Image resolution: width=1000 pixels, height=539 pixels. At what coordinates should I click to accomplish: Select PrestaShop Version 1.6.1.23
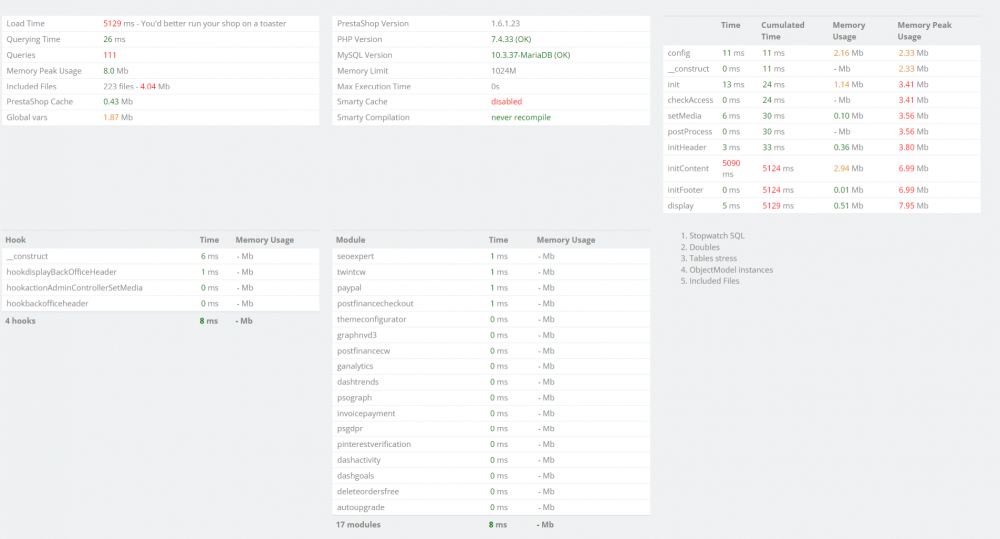505,24
